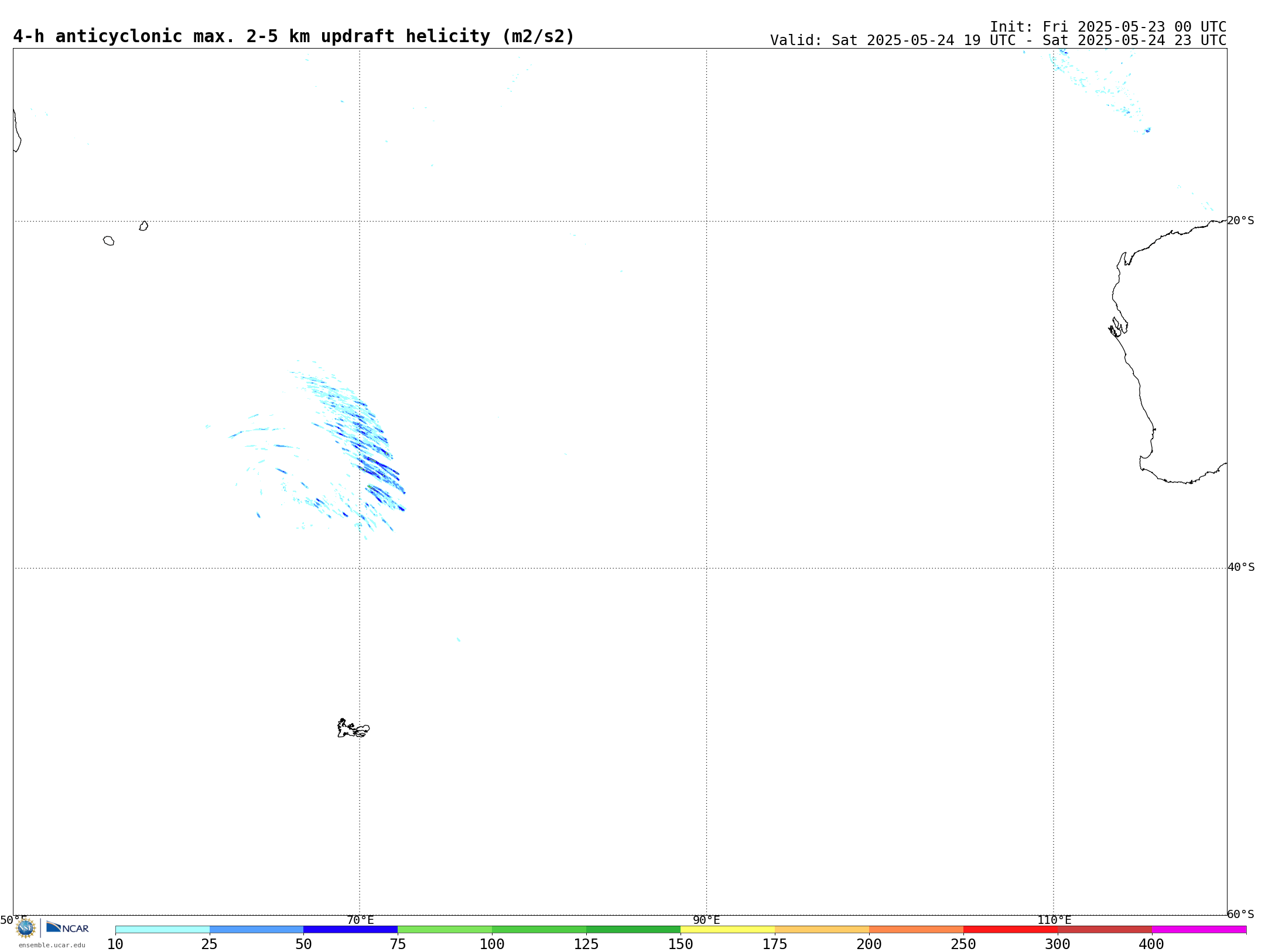The image size is (1265, 952).
Task: Select the red 250-300 color band
Action: click(x=1011, y=929)
